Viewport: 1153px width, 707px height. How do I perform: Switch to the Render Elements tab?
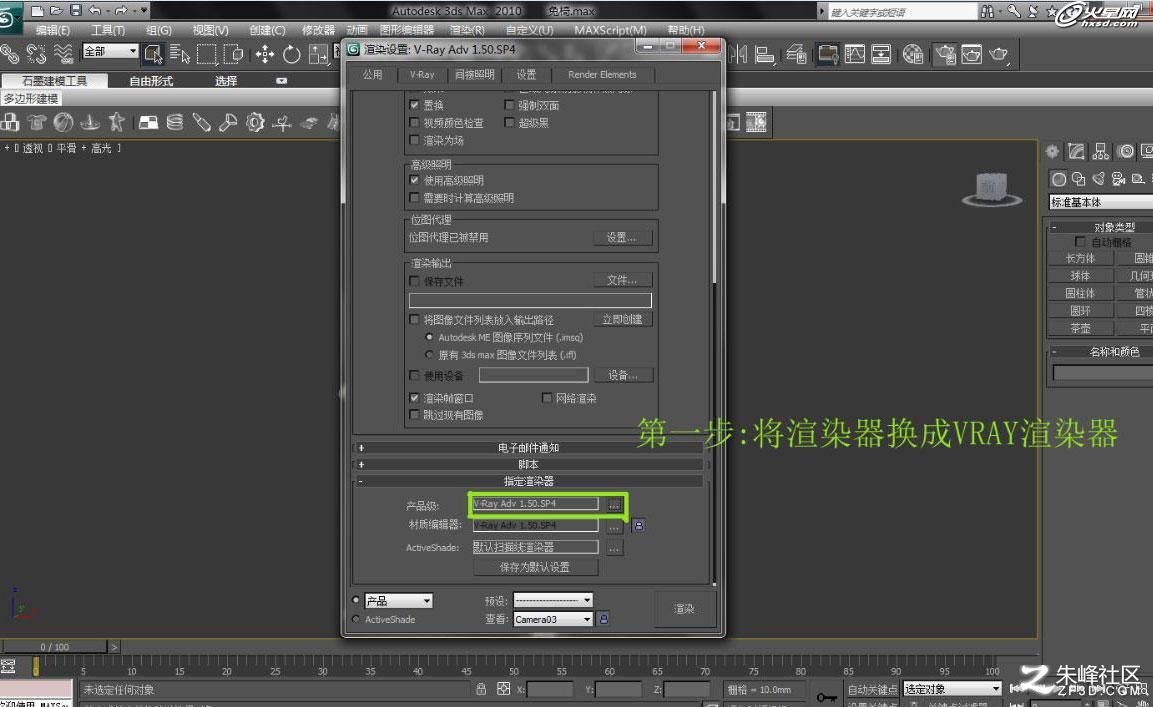[x=602, y=74]
